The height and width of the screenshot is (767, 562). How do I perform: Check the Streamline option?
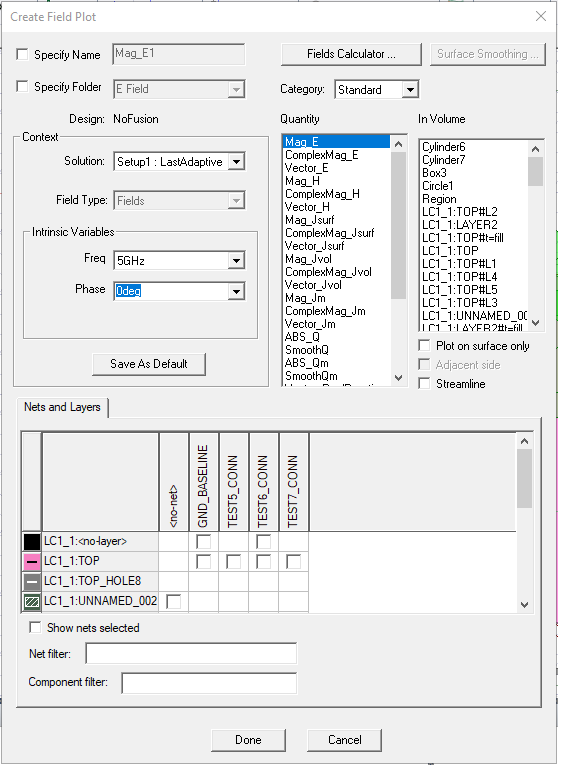click(425, 384)
